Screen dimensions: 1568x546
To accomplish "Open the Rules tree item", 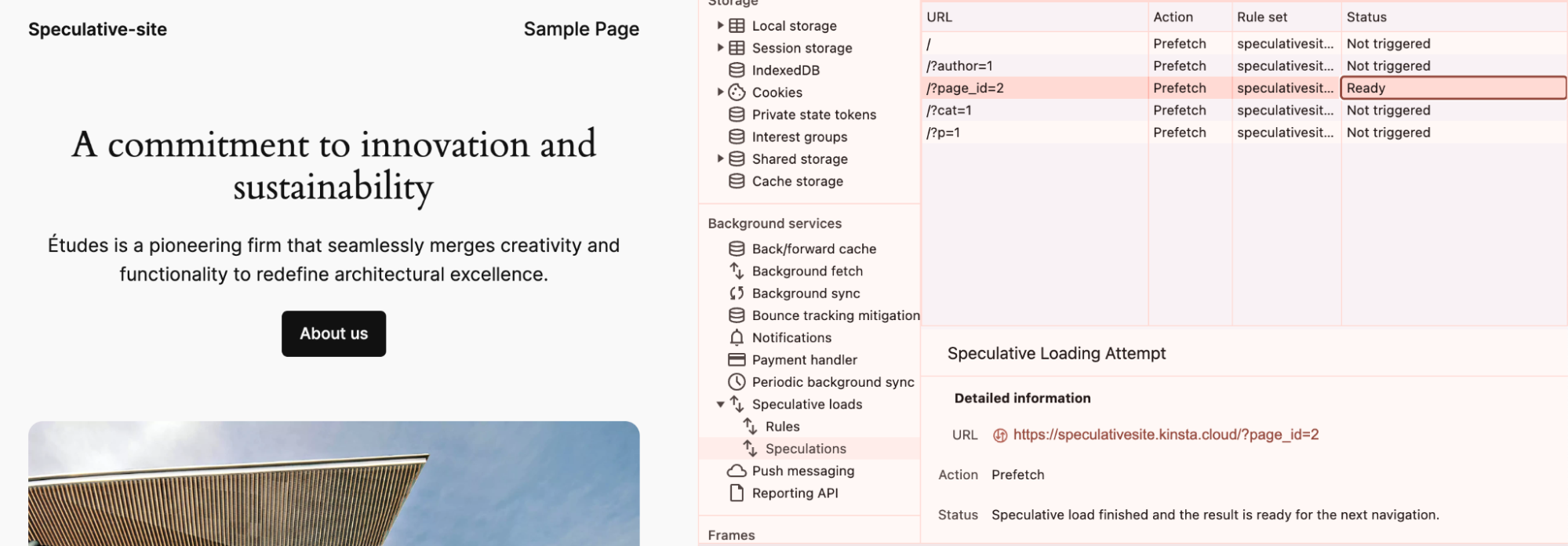I will [x=782, y=427].
